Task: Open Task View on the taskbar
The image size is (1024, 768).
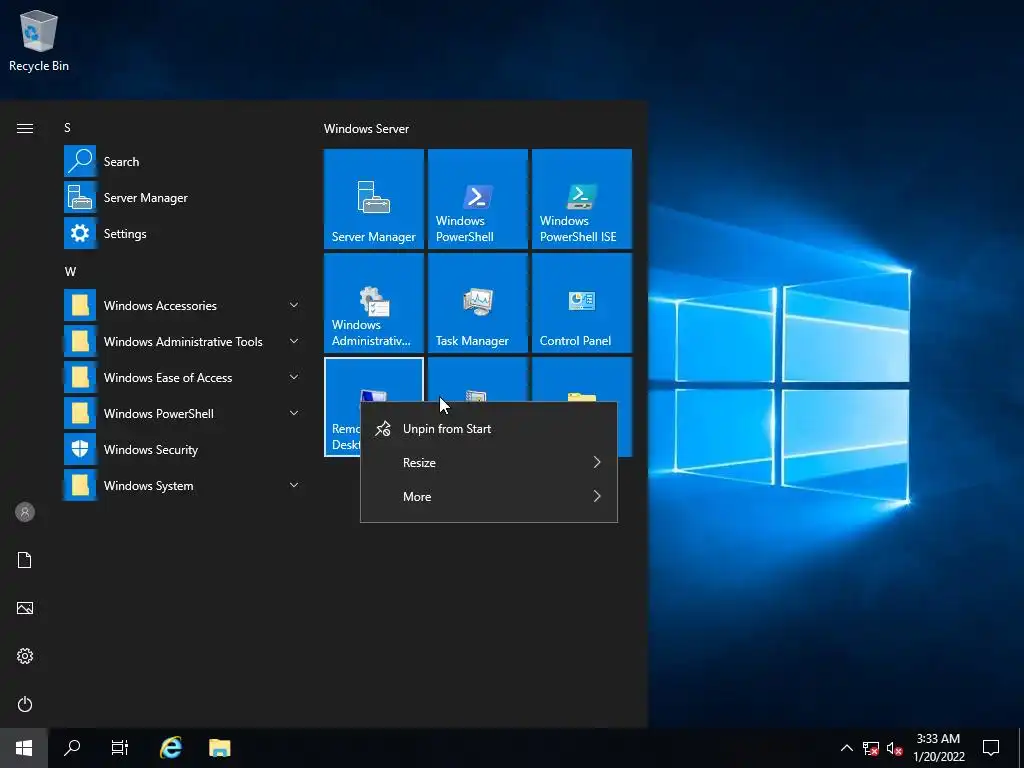Action: [120, 748]
